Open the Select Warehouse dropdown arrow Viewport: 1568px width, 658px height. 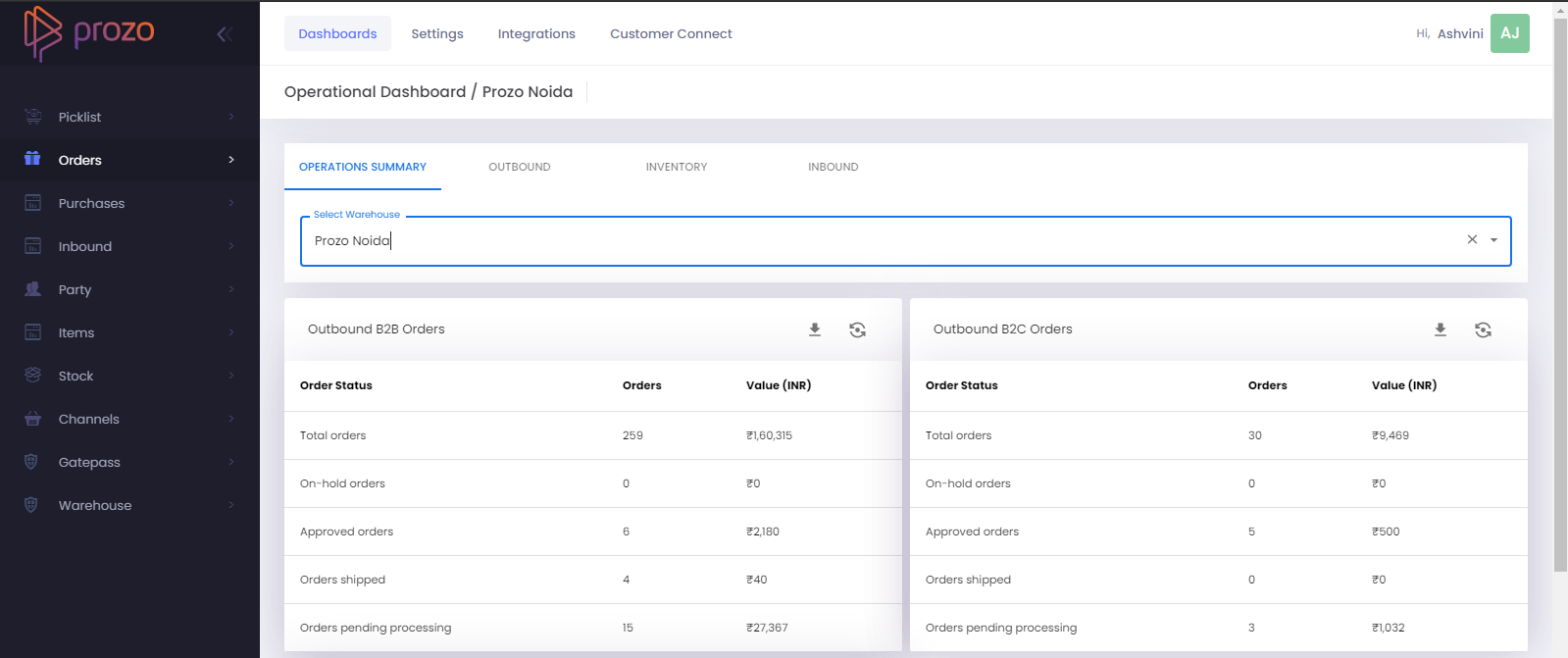(x=1493, y=240)
